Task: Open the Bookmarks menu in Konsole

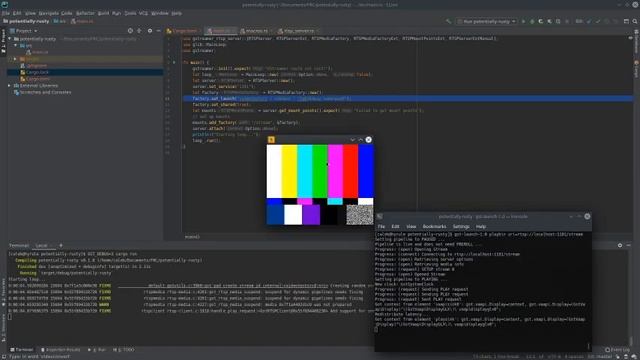Action: [x=434, y=227]
